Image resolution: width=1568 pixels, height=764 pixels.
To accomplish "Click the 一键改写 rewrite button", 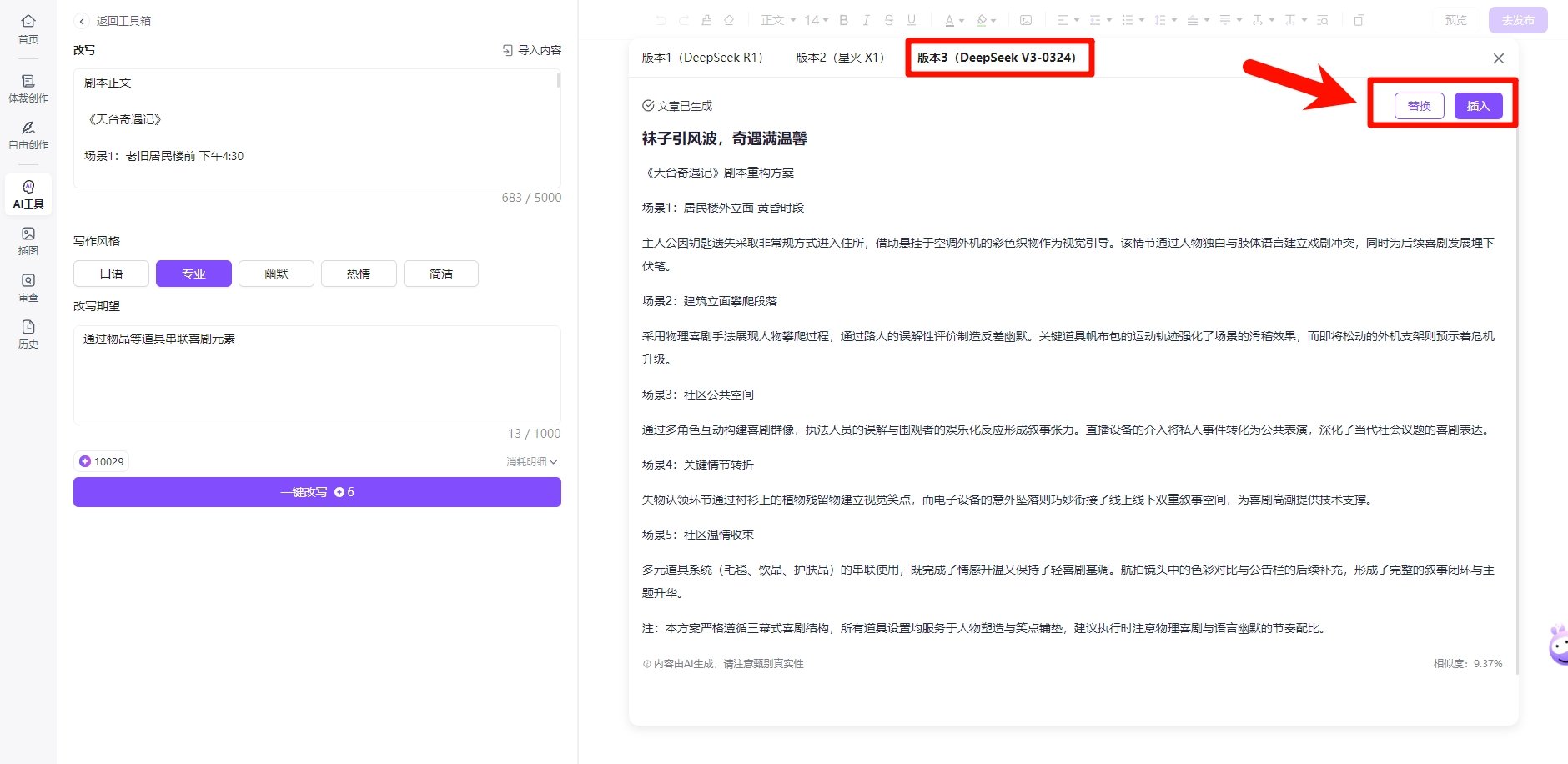I will pyautogui.click(x=317, y=491).
